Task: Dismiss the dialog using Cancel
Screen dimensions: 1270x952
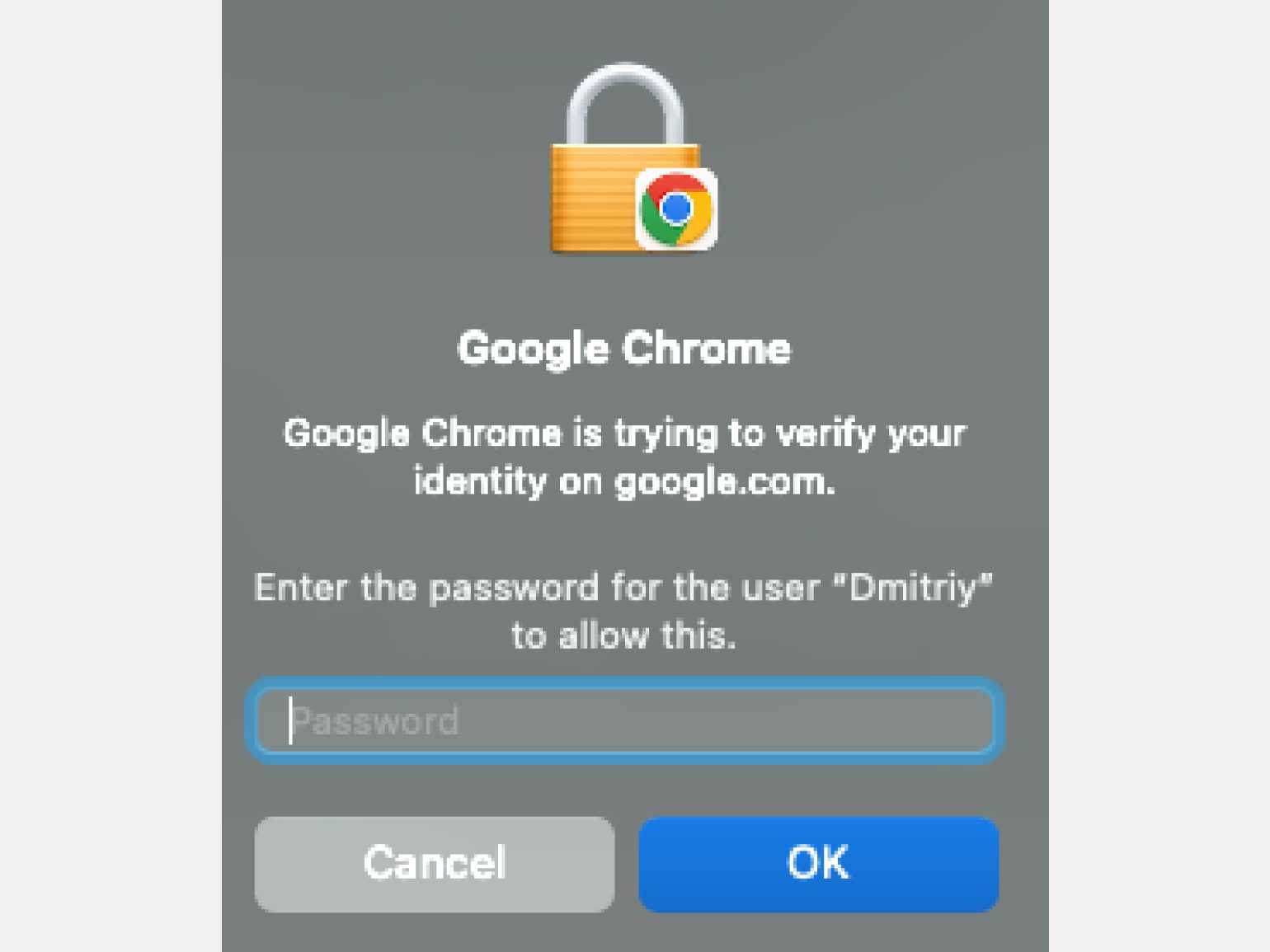Action: click(434, 864)
